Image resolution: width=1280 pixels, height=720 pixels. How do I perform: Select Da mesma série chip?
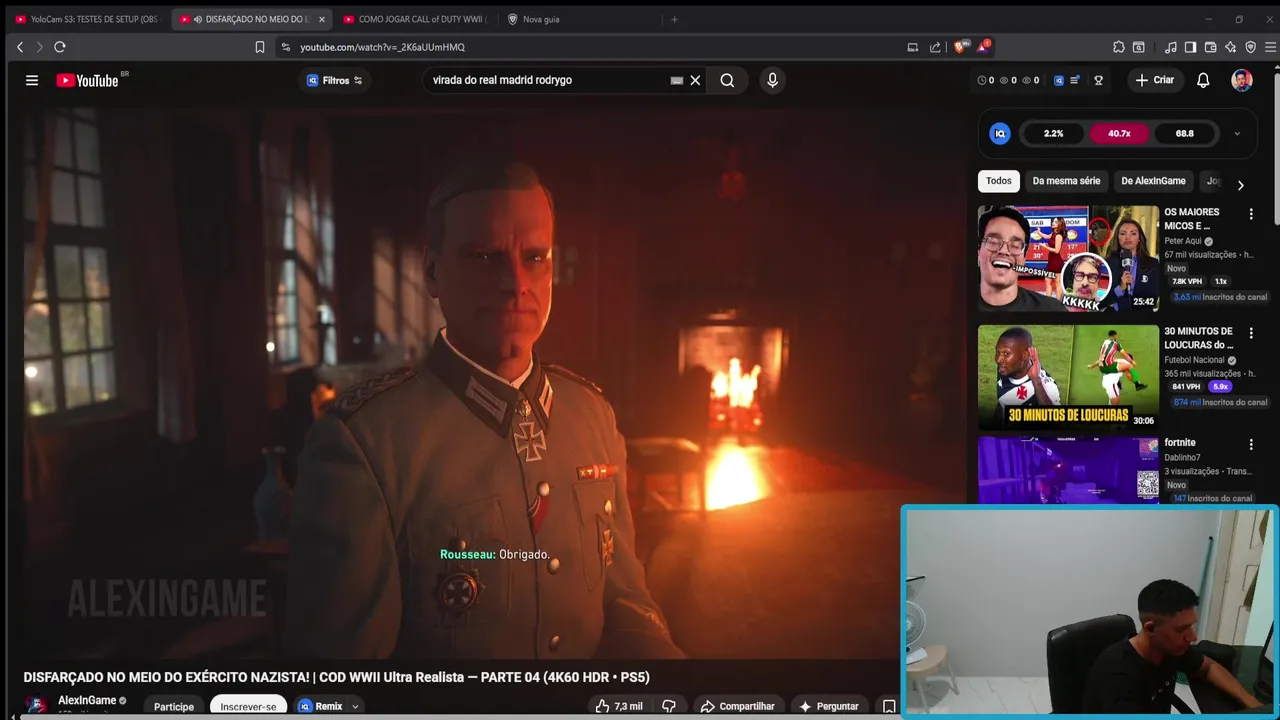[x=1066, y=181]
